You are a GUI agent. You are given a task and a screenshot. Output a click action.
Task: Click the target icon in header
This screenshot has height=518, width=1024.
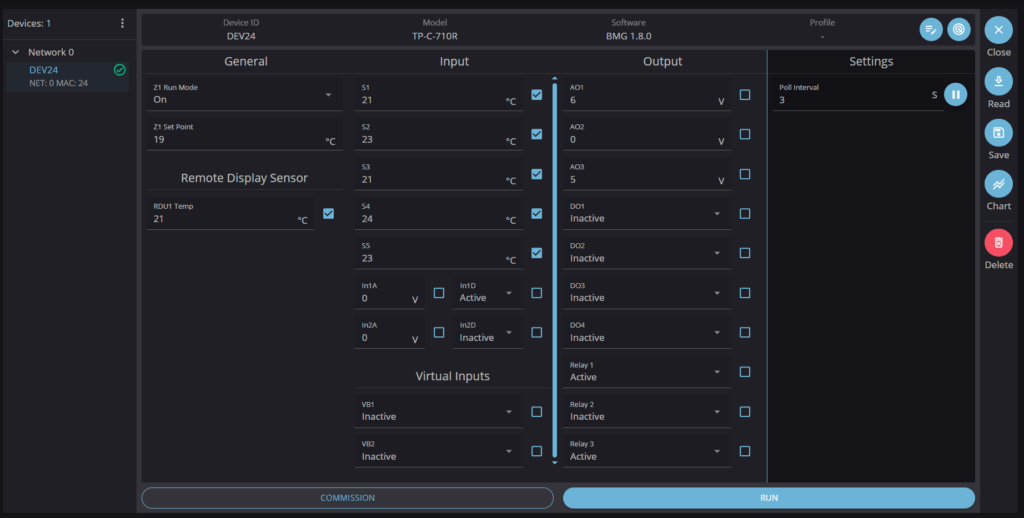pos(959,29)
